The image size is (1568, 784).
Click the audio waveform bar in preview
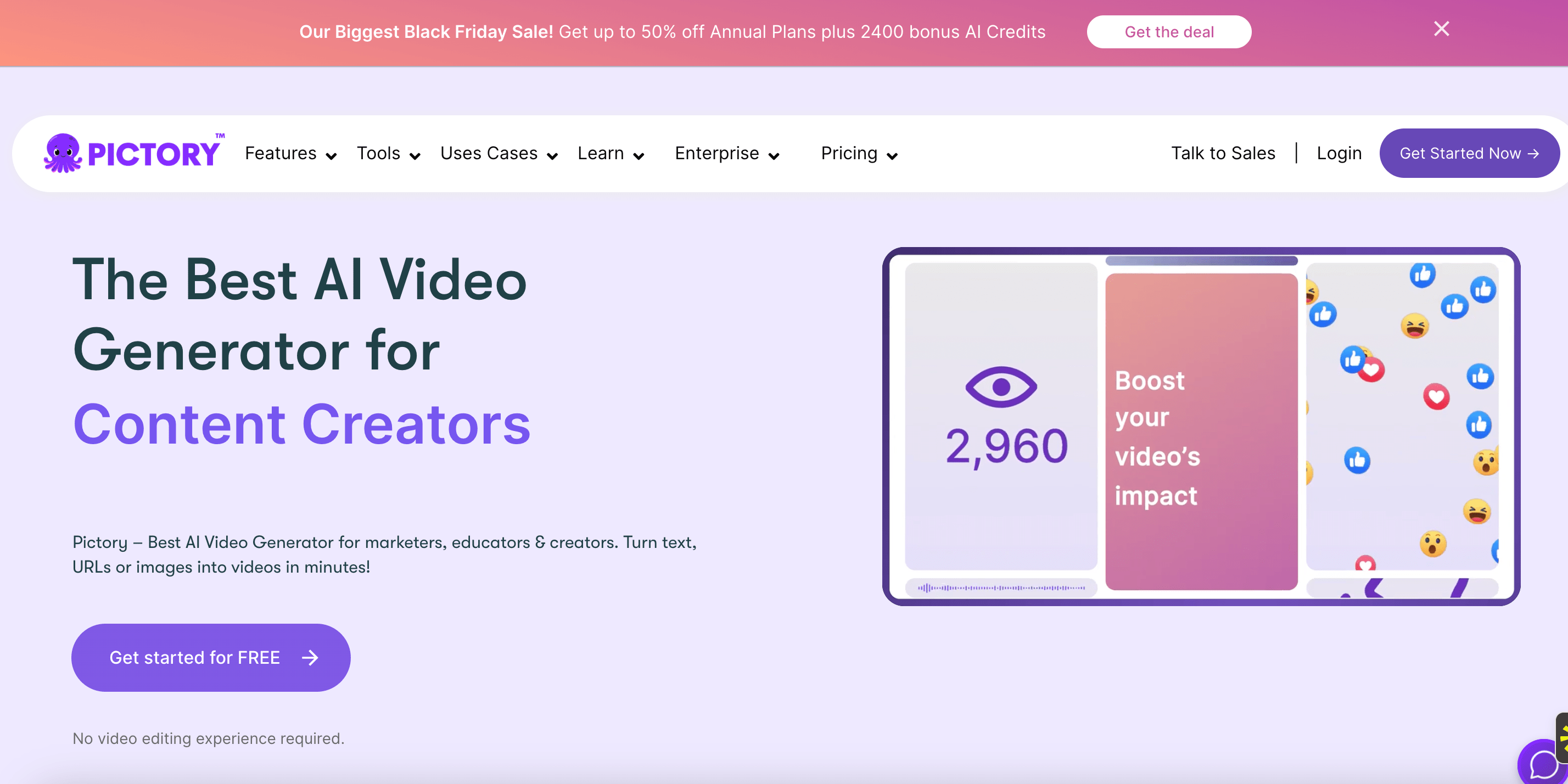pos(1001,587)
